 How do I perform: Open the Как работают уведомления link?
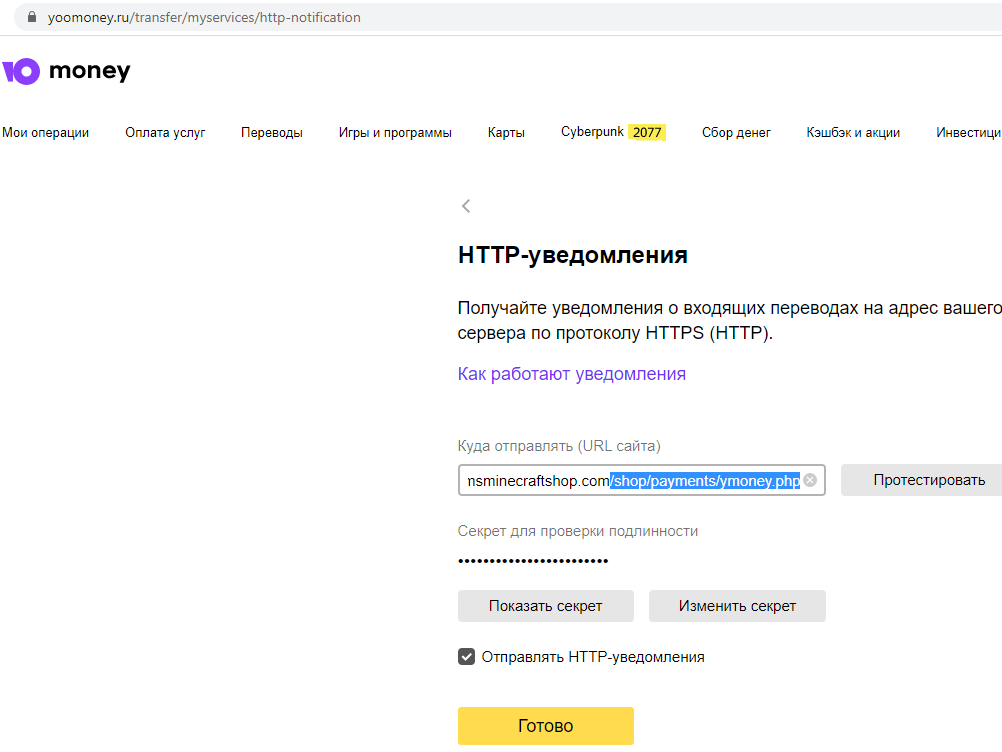(x=571, y=374)
